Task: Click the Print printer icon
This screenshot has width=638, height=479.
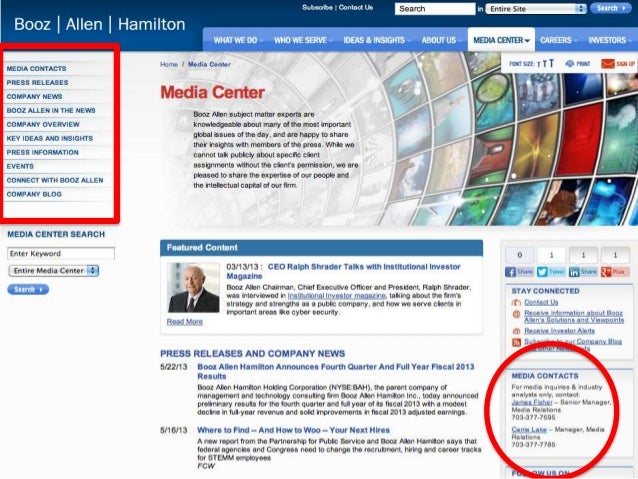Action: 570,64
